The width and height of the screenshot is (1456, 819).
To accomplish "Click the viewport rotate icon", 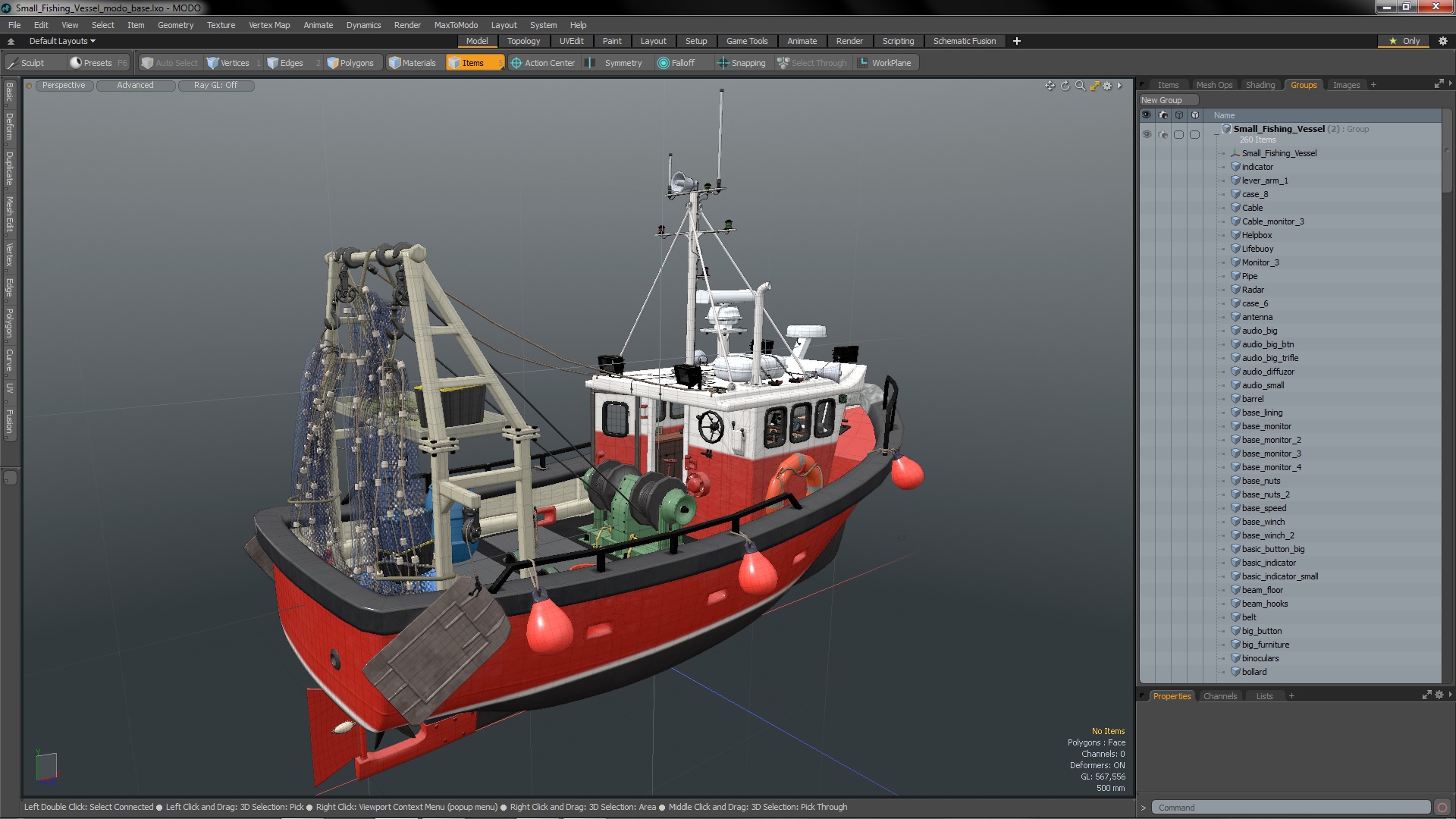I will [x=1065, y=86].
